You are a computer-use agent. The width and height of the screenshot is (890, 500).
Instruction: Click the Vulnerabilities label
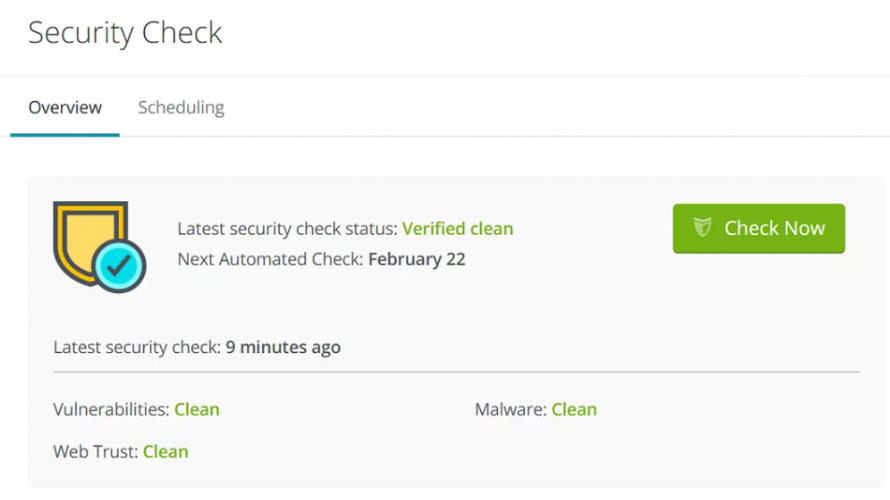pos(111,410)
